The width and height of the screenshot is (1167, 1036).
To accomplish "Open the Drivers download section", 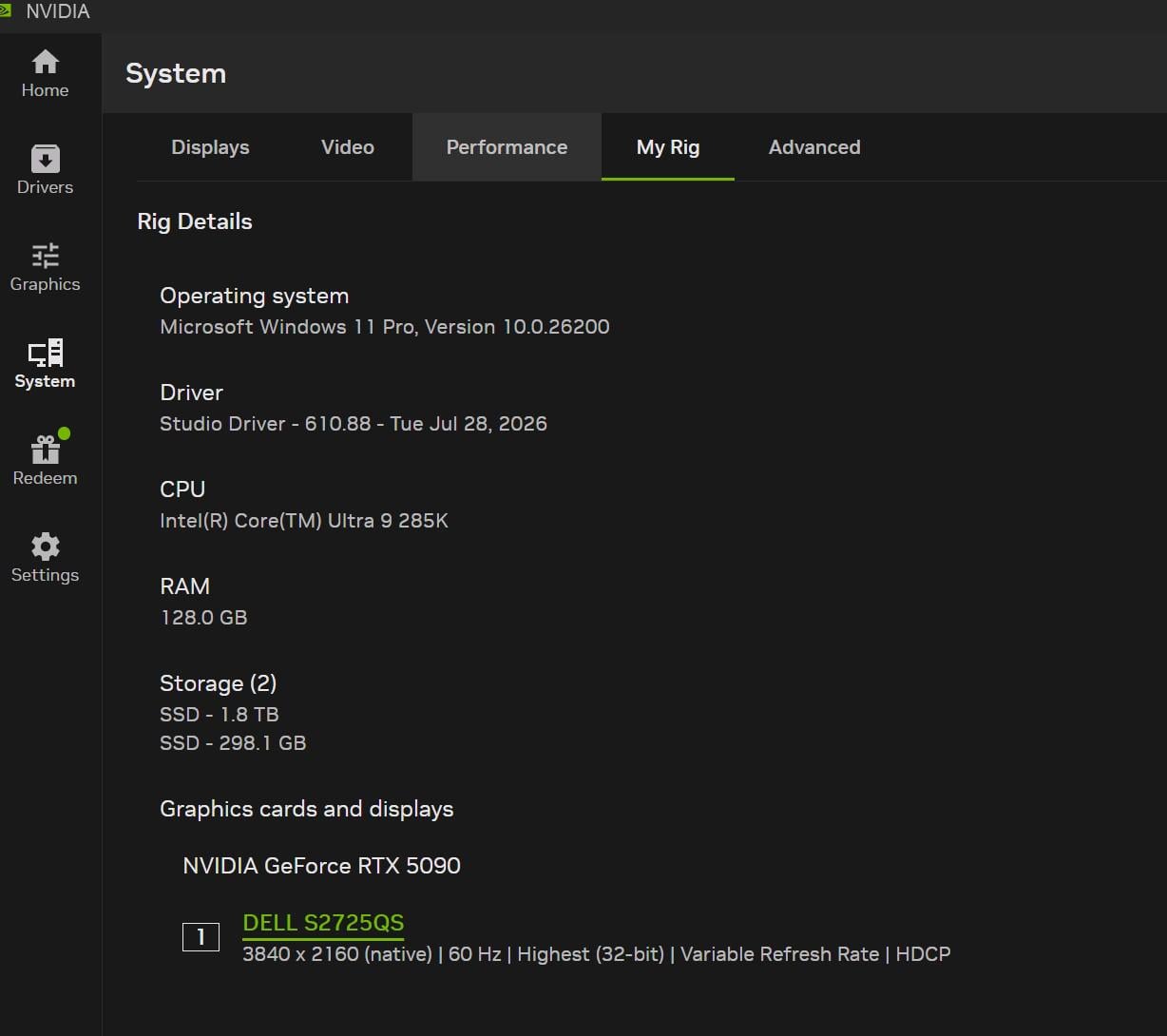I will click(x=45, y=171).
